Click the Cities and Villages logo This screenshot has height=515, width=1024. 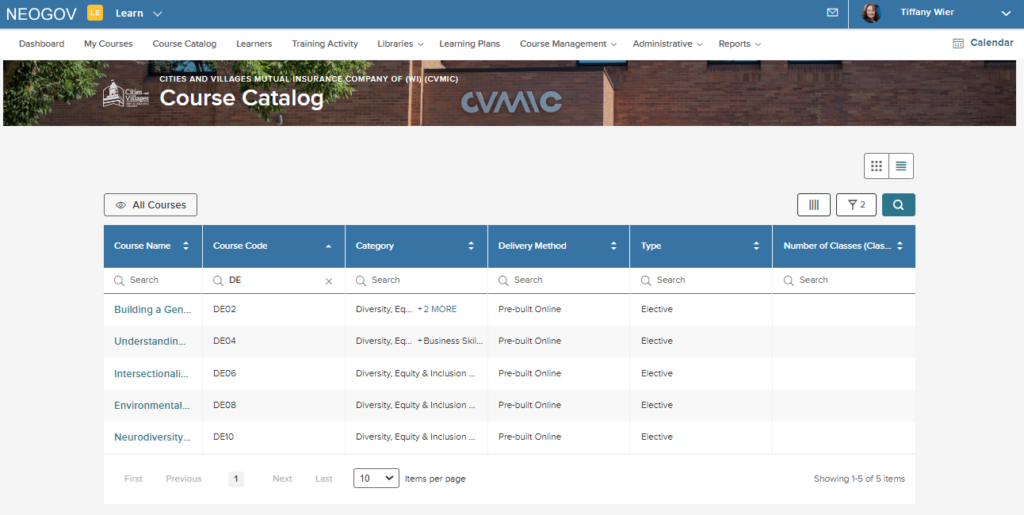pos(127,94)
